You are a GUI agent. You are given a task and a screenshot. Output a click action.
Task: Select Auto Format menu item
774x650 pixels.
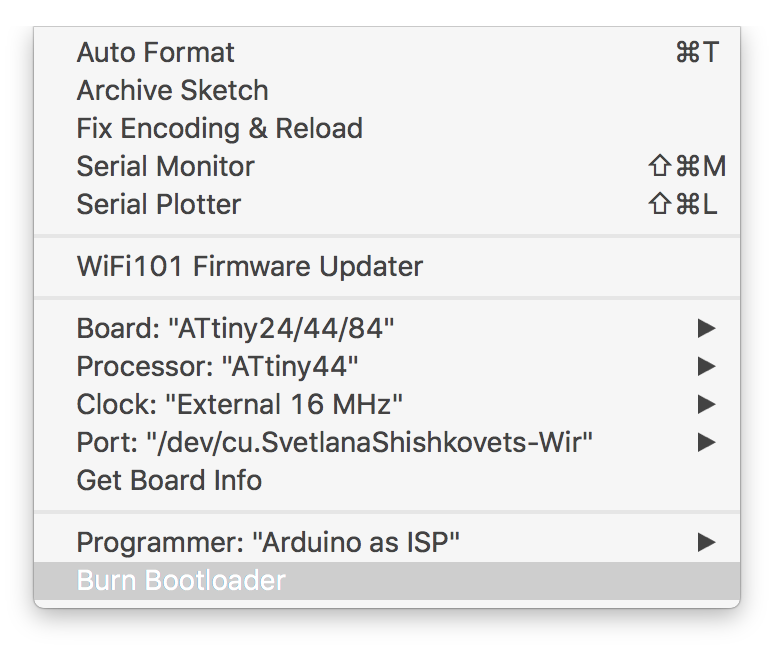387,52
